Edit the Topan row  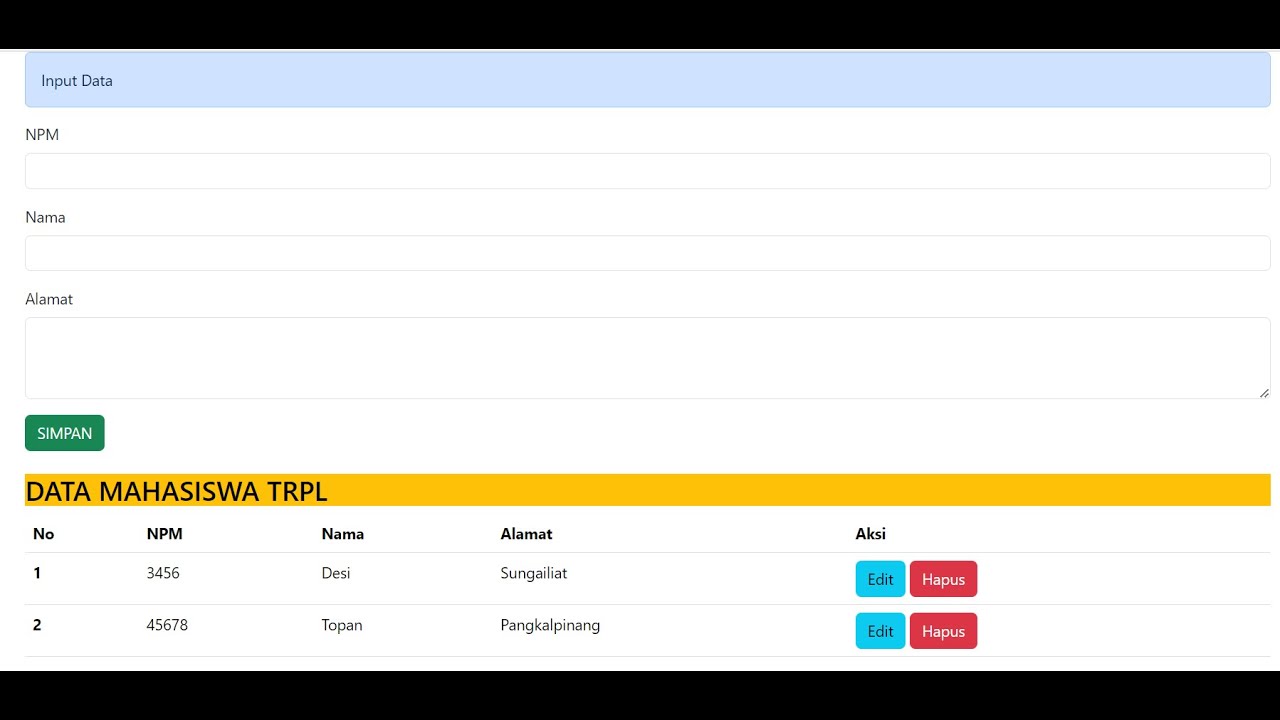880,631
